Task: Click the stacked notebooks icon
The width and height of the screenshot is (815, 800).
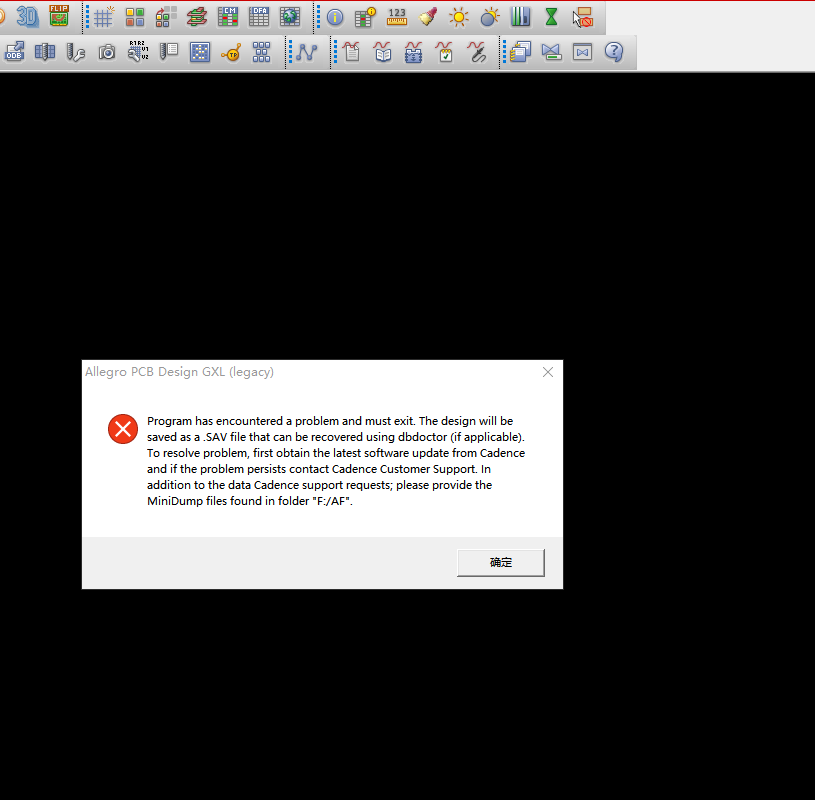Action: point(520,52)
